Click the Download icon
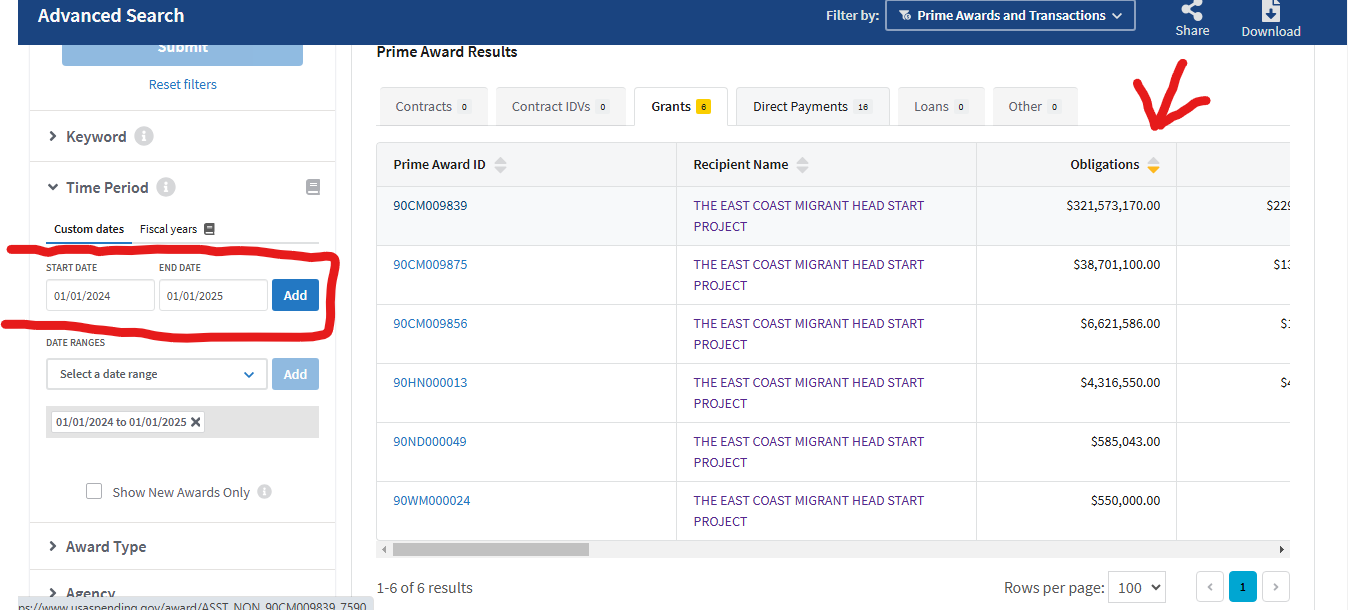The width and height of the screenshot is (1348, 610). pyautogui.click(x=1271, y=11)
